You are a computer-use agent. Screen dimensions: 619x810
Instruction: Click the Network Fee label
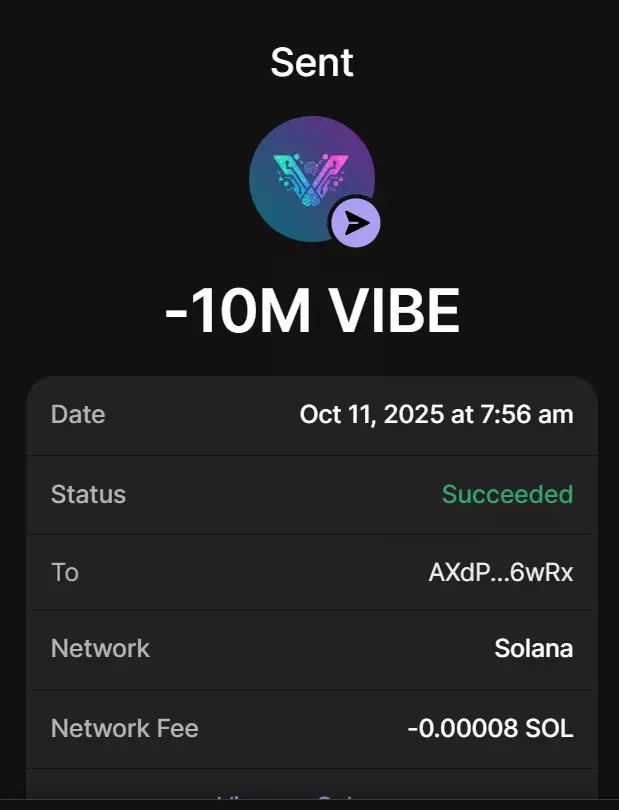point(124,728)
